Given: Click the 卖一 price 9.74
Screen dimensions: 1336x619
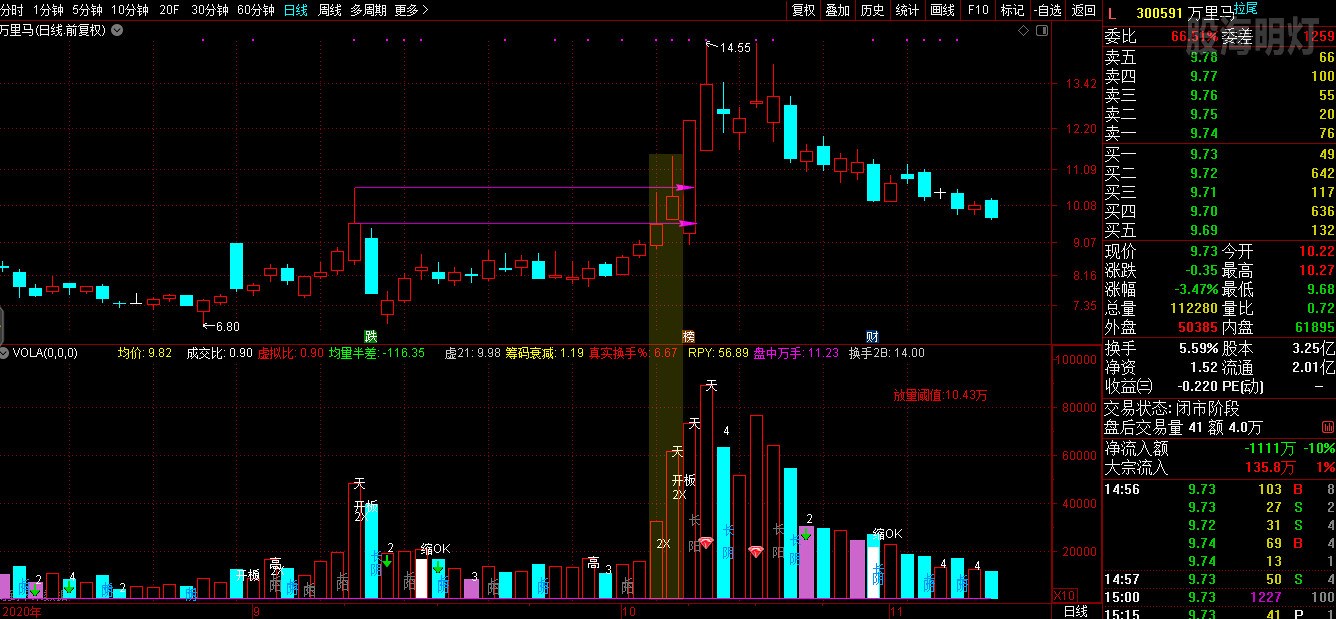Looking at the screenshot, I should tap(1204, 133).
